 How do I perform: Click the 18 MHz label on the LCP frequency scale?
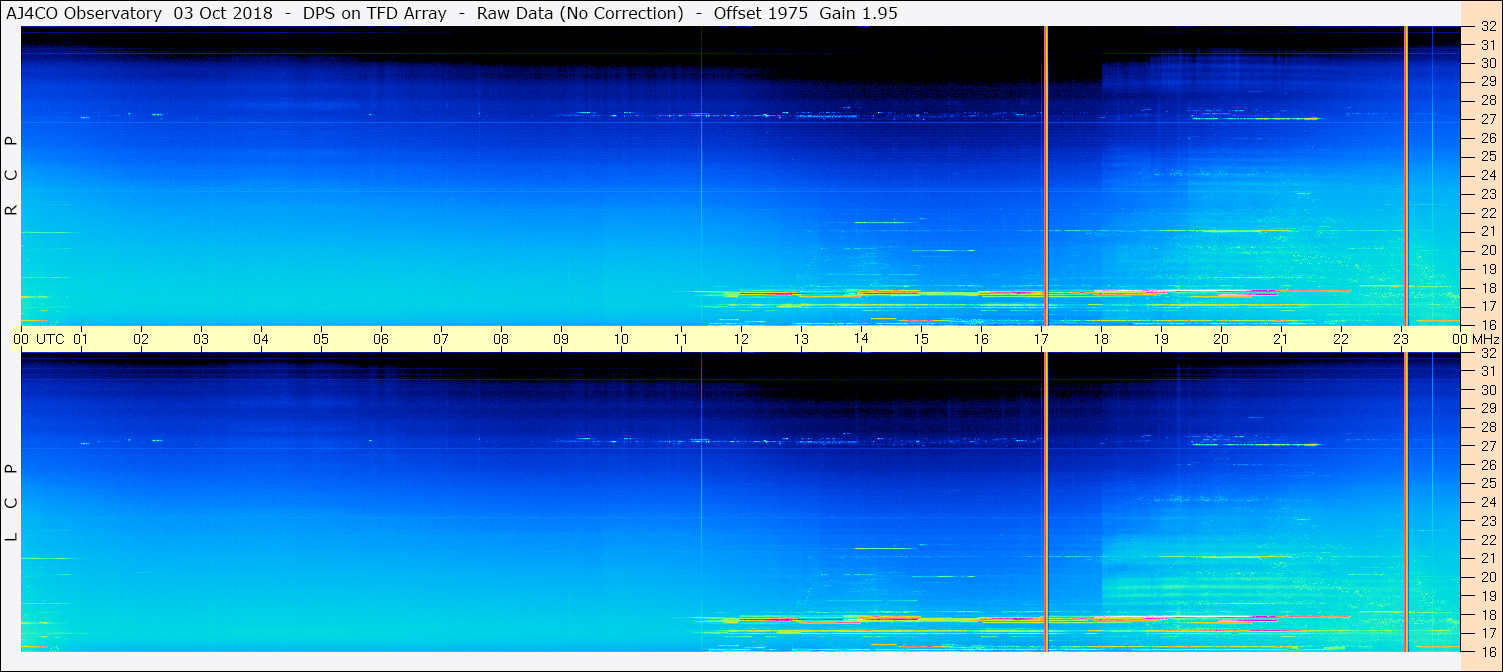1488,615
